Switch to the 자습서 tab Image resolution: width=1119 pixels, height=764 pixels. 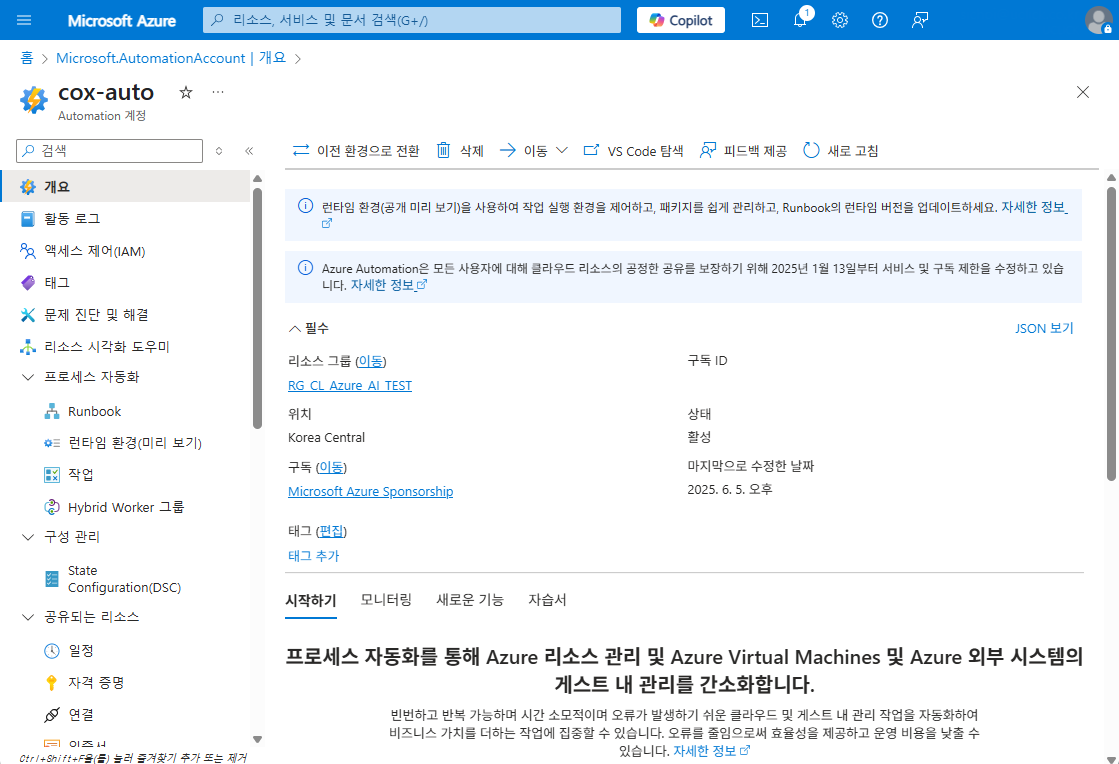click(547, 600)
